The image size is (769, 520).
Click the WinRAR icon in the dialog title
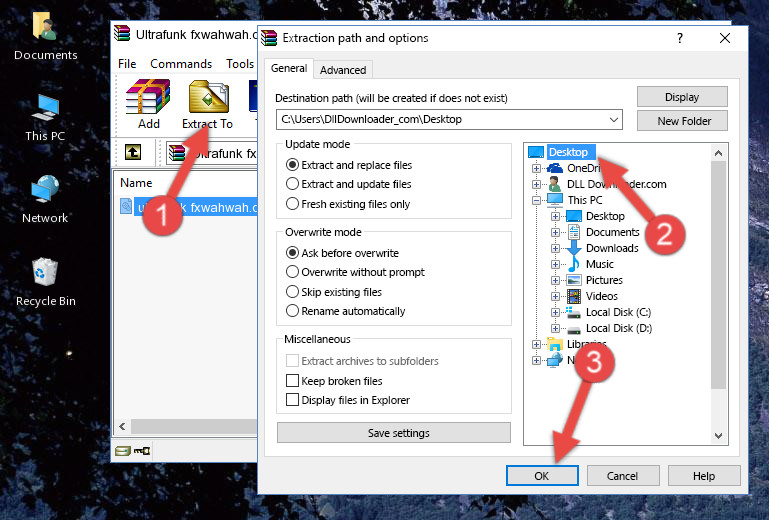(269, 38)
